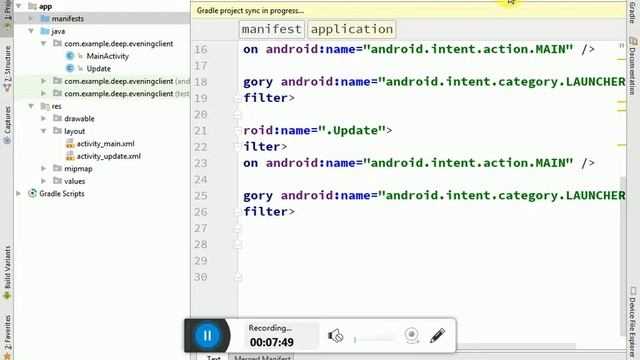Click the activity_update.xml file icon
The width and height of the screenshot is (640, 360).
pyautogui.click(x=70, y=156)
